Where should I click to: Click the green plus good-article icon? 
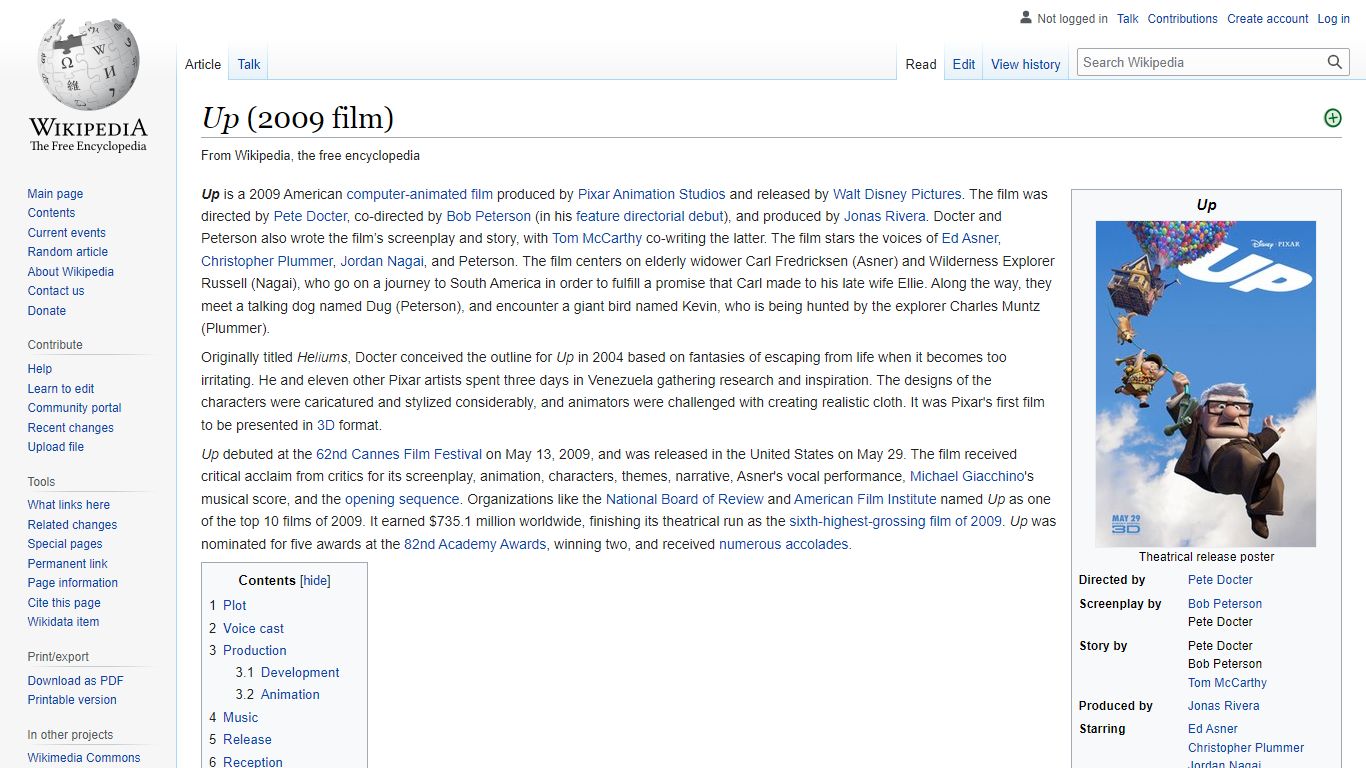pyautogui.click(x=1332, y=118)
